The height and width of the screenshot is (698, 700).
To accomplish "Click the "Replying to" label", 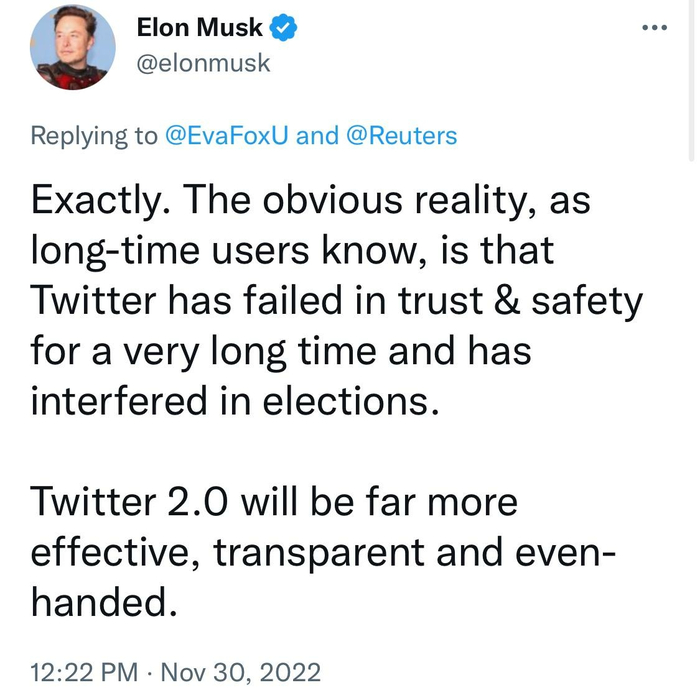I will tap(94, 135).
